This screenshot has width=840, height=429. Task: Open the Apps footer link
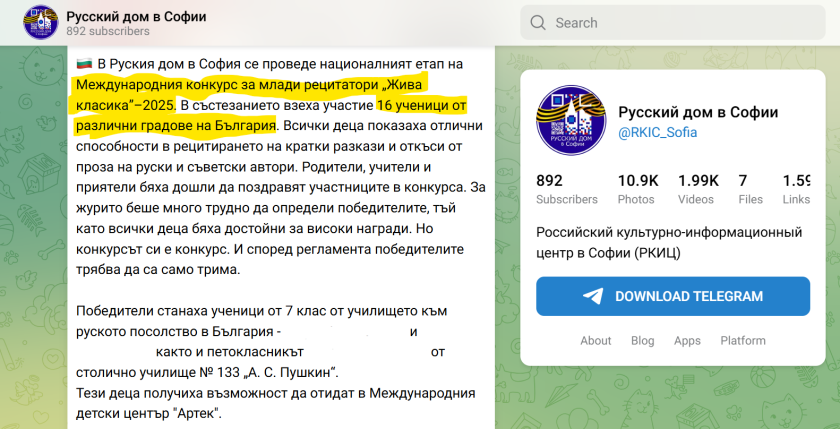[x=687, y=341]
